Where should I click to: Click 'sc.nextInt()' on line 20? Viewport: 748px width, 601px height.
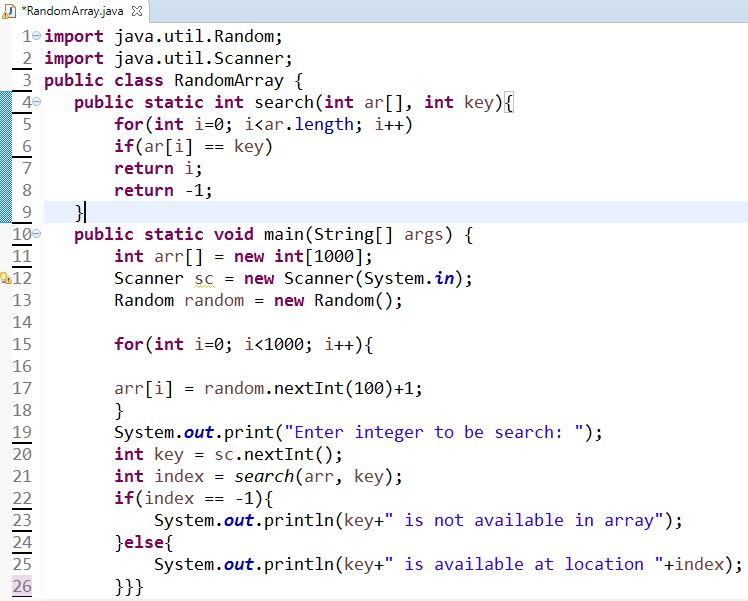pyautogui.click(x=274, y=454)
